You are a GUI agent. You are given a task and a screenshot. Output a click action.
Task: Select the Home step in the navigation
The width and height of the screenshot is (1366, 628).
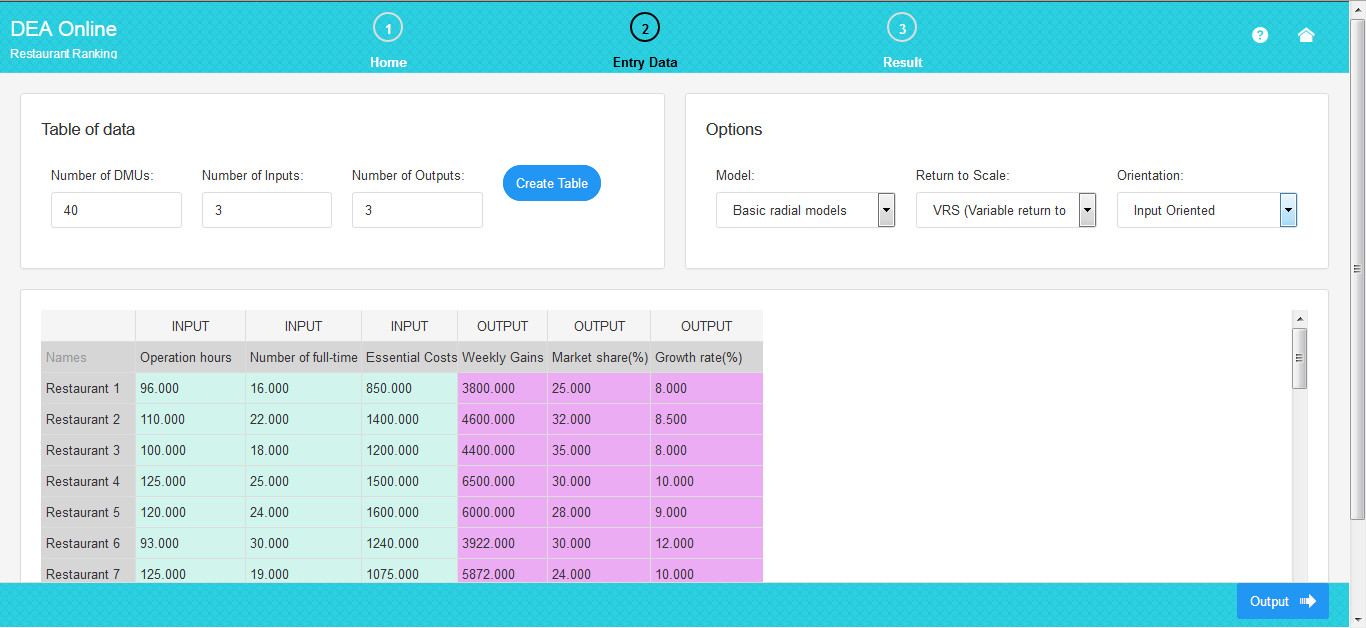[388, 62]
